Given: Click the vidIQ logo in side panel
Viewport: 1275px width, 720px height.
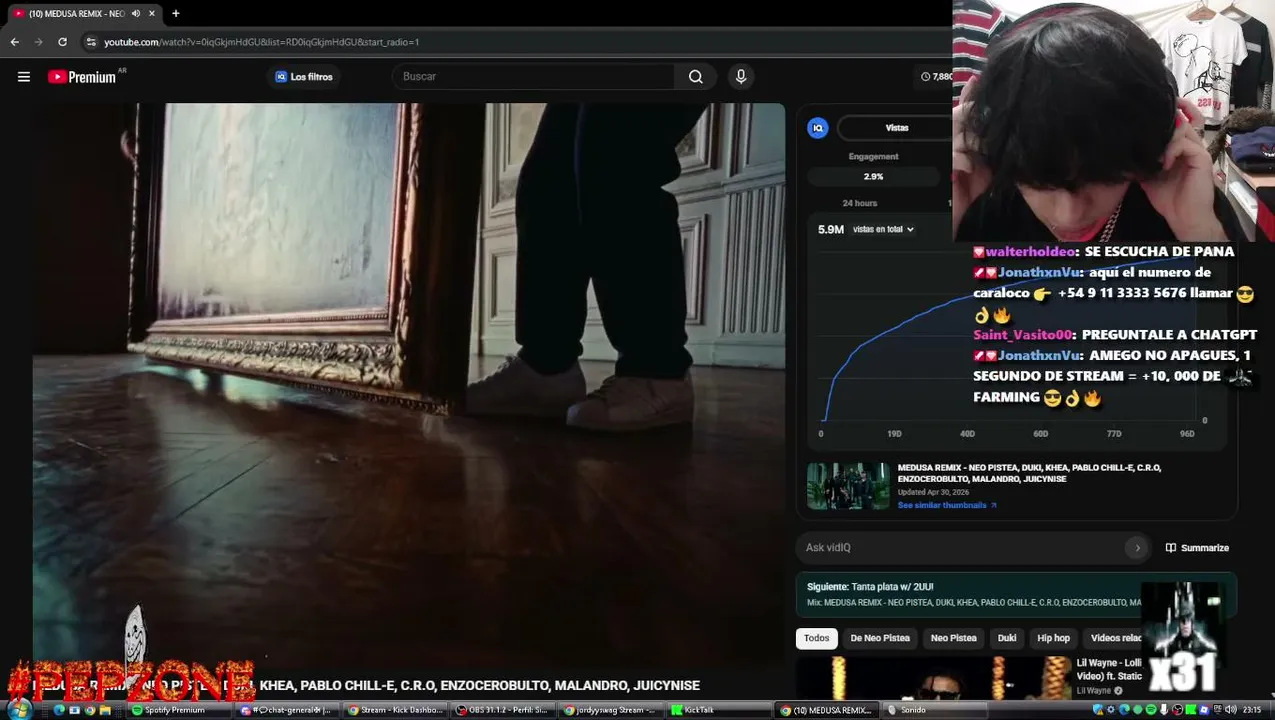Looking at the screenshot, I should click(818, 128).
